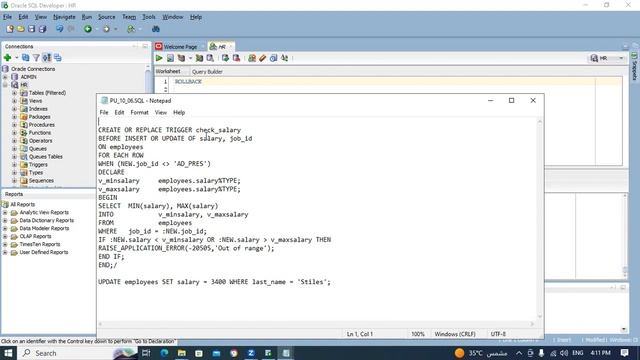Open SQL Developer's Tools menu

click(149, 17)
